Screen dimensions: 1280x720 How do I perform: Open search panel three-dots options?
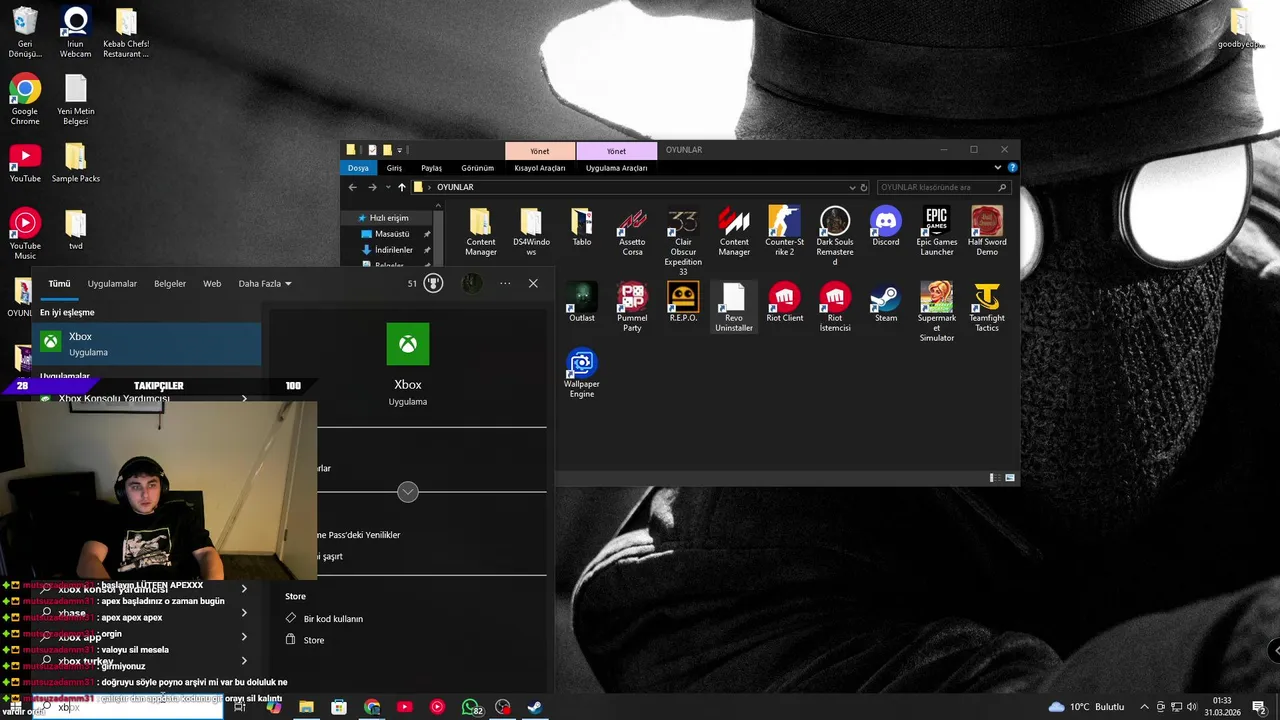point(505,283)
